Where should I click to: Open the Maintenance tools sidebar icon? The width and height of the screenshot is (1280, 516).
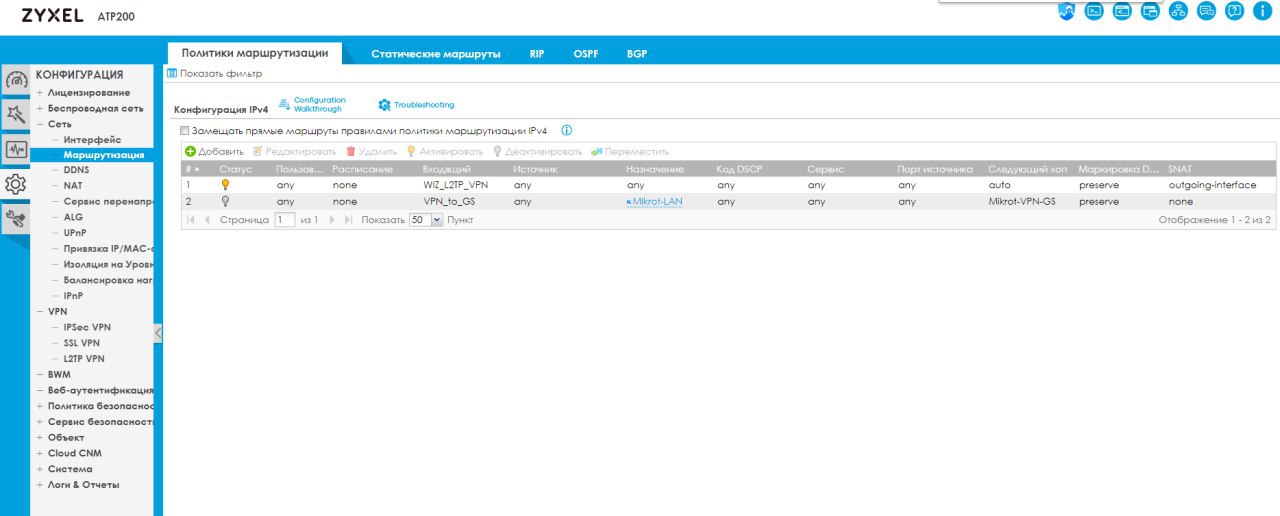[x=15, y=219]
